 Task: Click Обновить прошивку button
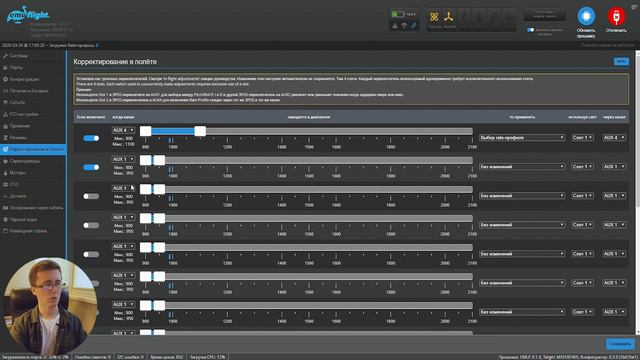click(586, 23)
